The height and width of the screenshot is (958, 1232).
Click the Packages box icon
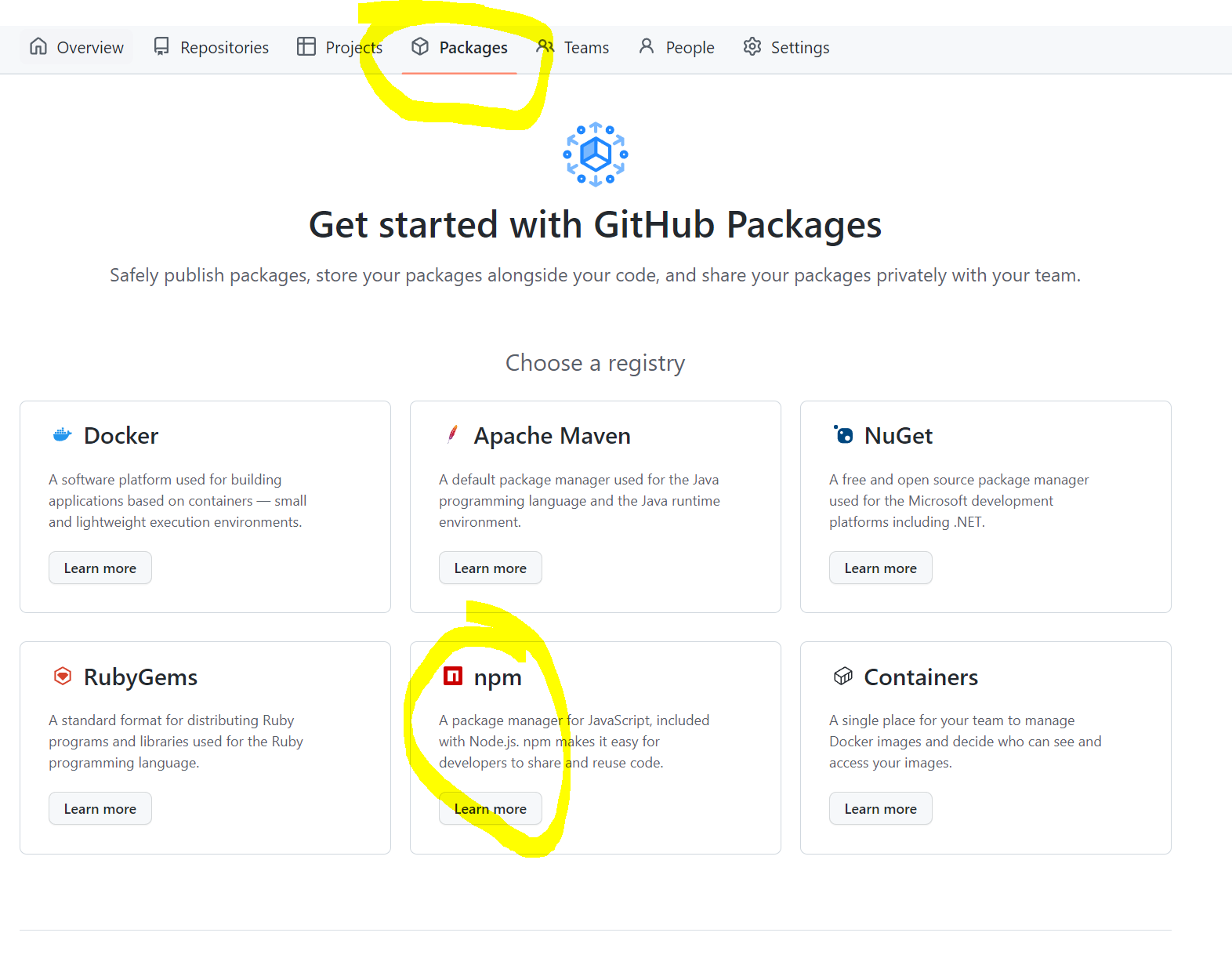click(420, 47)
